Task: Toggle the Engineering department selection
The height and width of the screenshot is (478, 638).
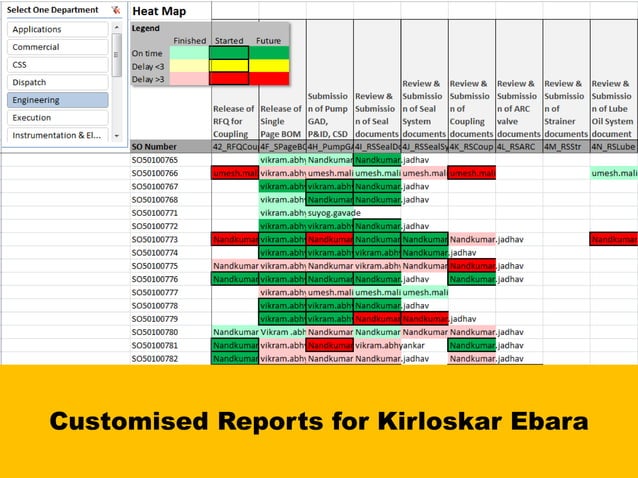Action: click(x=58, y=100)
